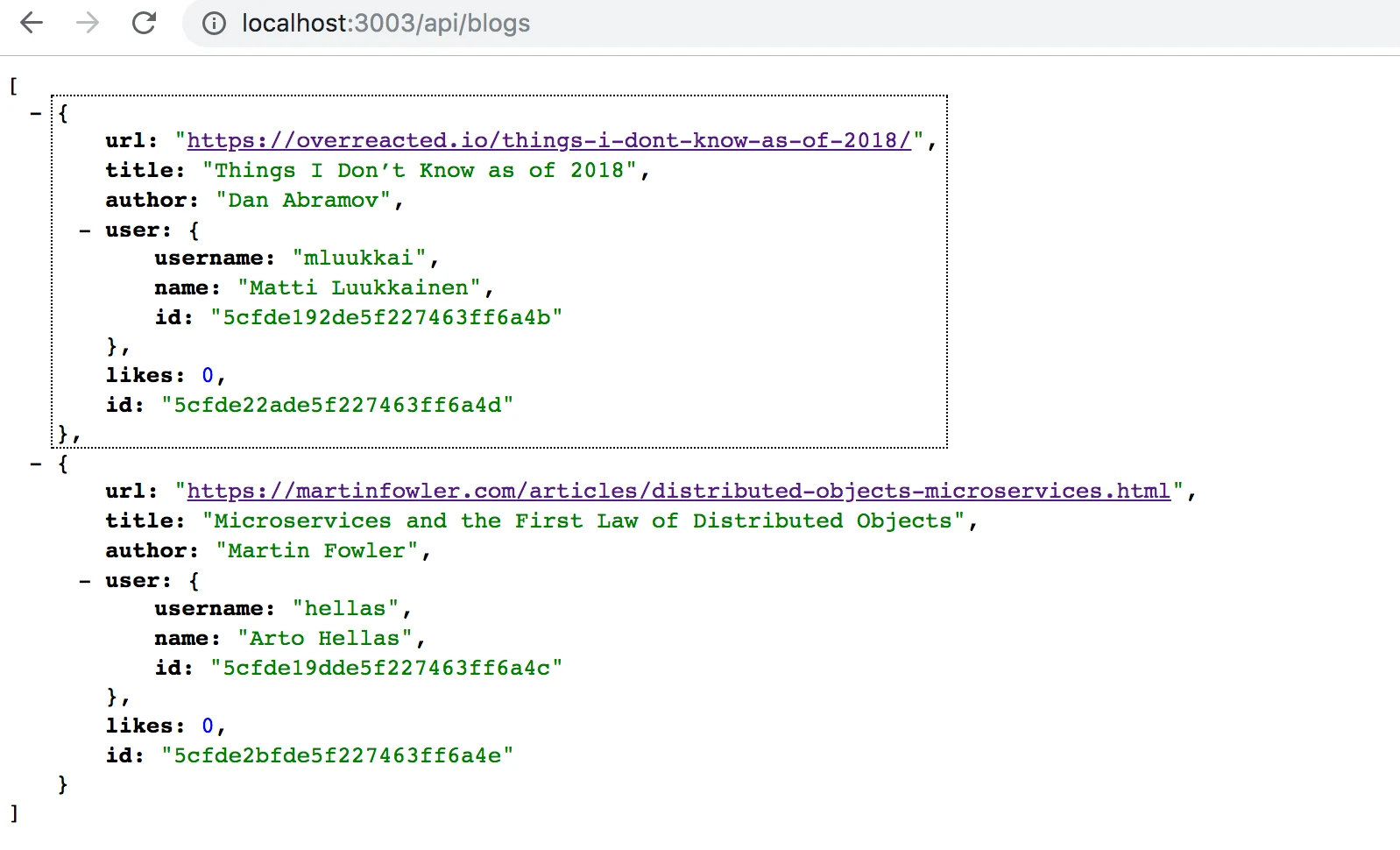Screen dimensions: 1400x850
Task: Select id value 5cfde2bfde5f227463ff6a4e
Action: click(x=337, y=755)
